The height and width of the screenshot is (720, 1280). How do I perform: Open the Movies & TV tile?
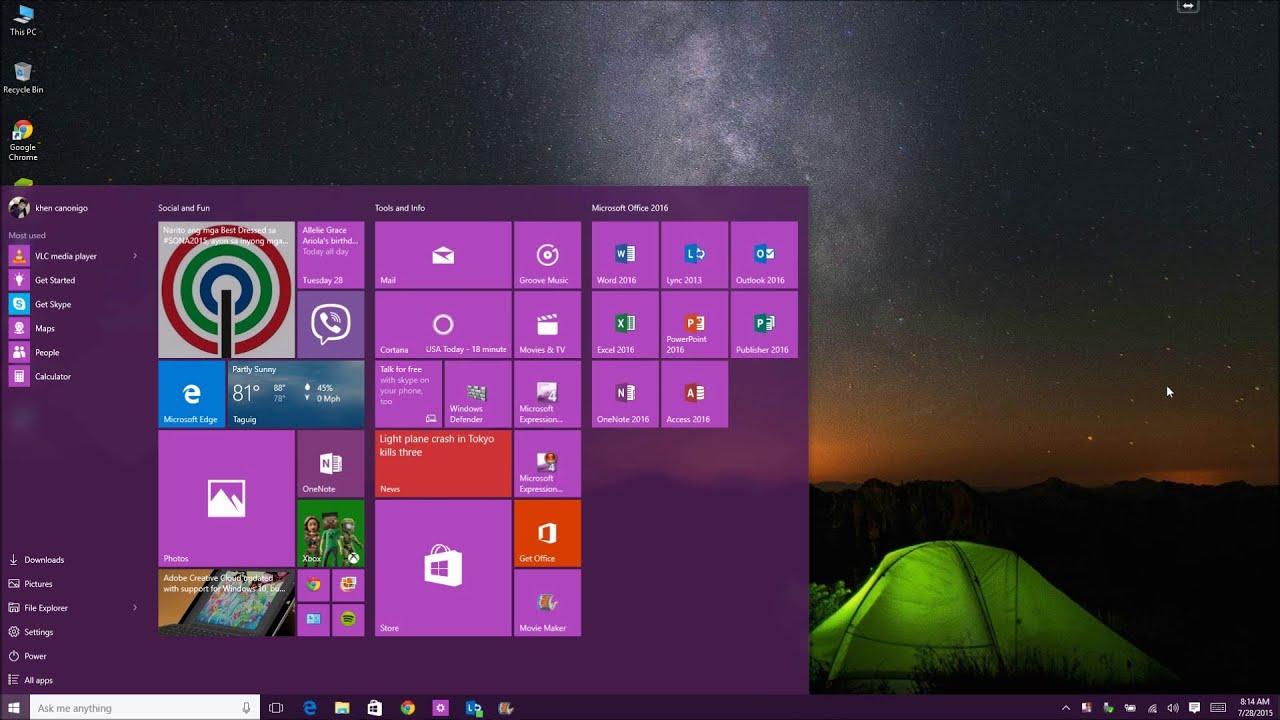[x=547, y=325]
